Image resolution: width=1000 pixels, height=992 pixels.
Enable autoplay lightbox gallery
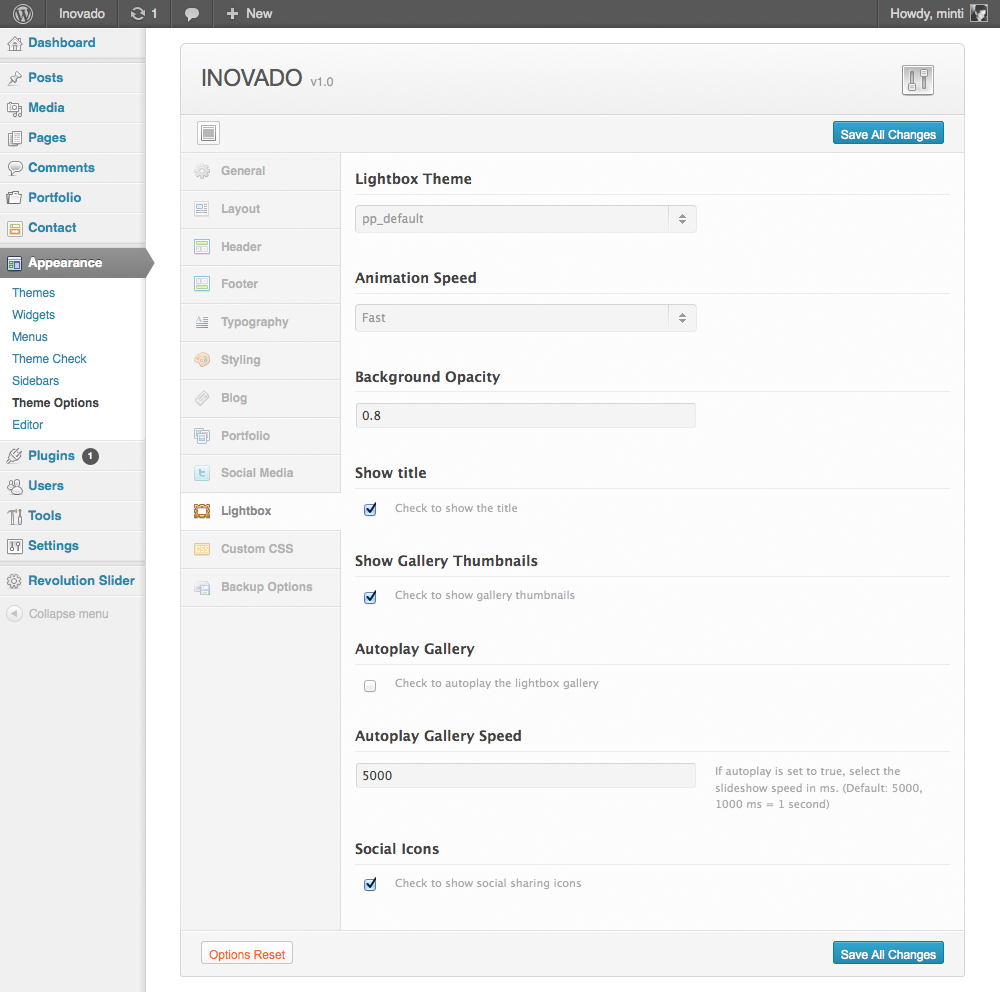tap(370, 686)
